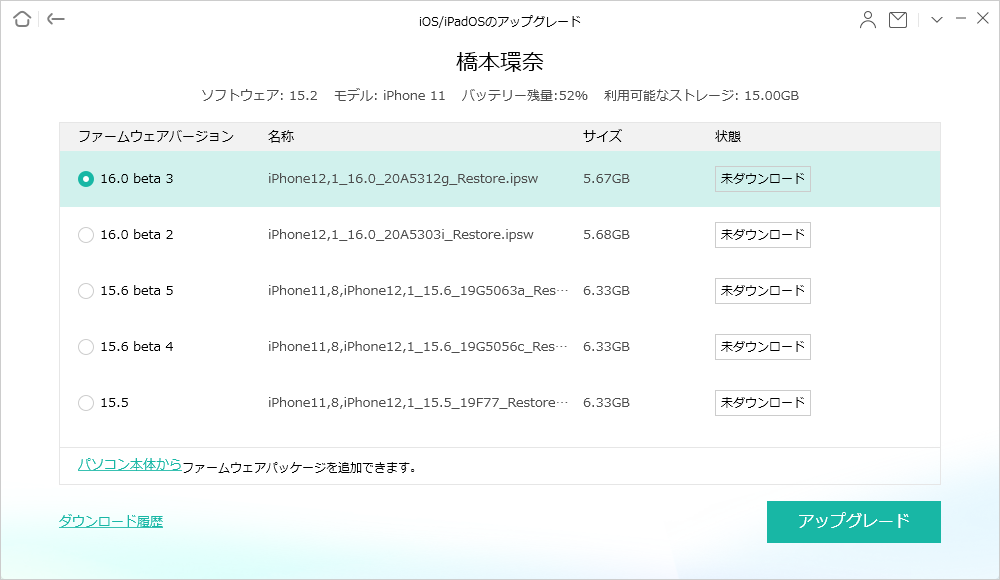Click file name containing 15.6_19G5063a

(418, 291)
